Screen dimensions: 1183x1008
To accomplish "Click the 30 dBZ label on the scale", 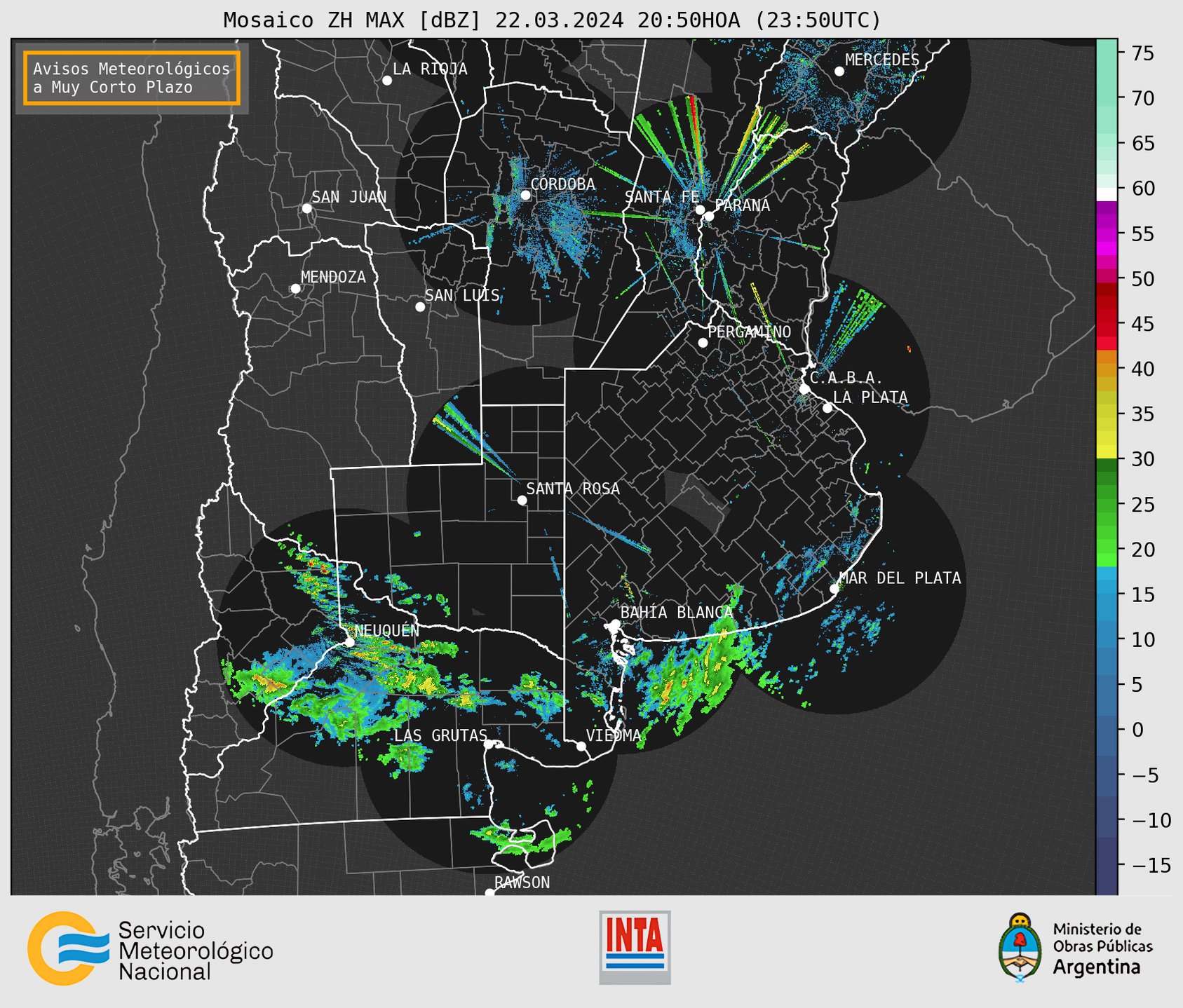I will pos(1143,459).
